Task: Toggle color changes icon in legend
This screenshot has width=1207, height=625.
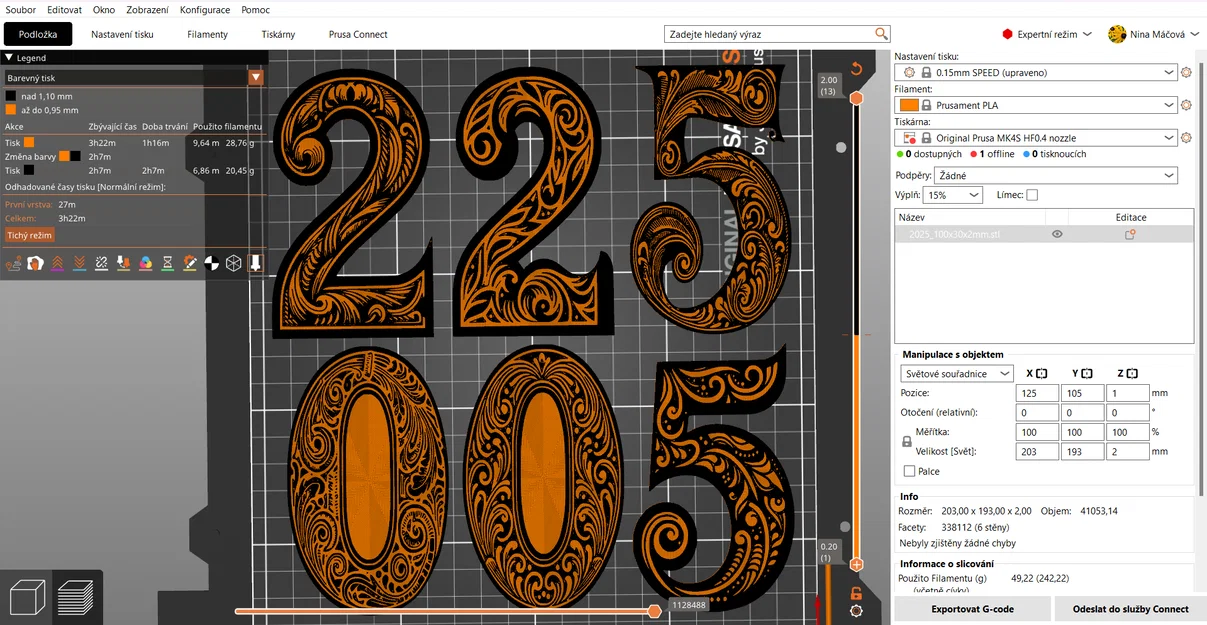Action: [145, 263]
